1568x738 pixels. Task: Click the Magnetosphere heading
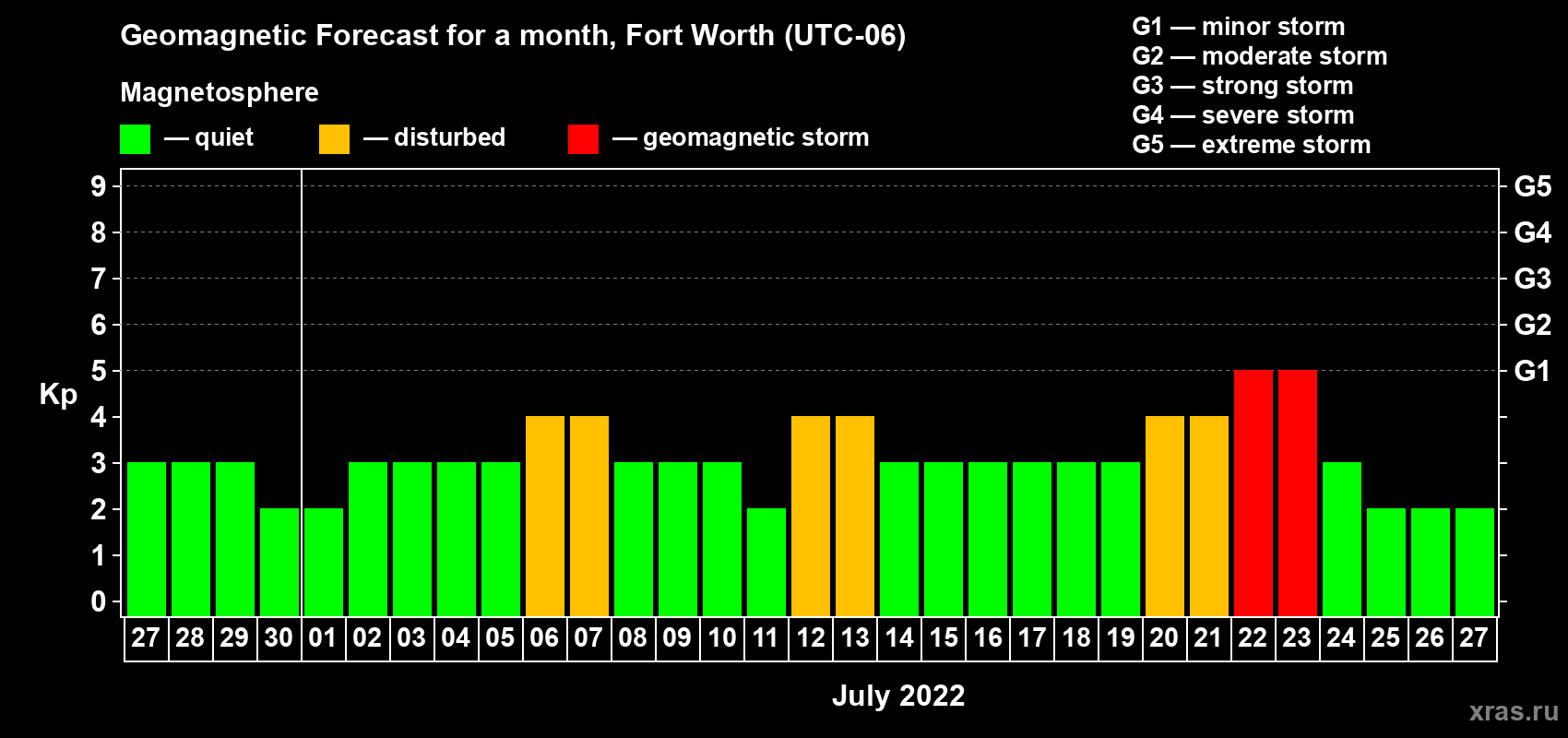click(x=220, y=93)
